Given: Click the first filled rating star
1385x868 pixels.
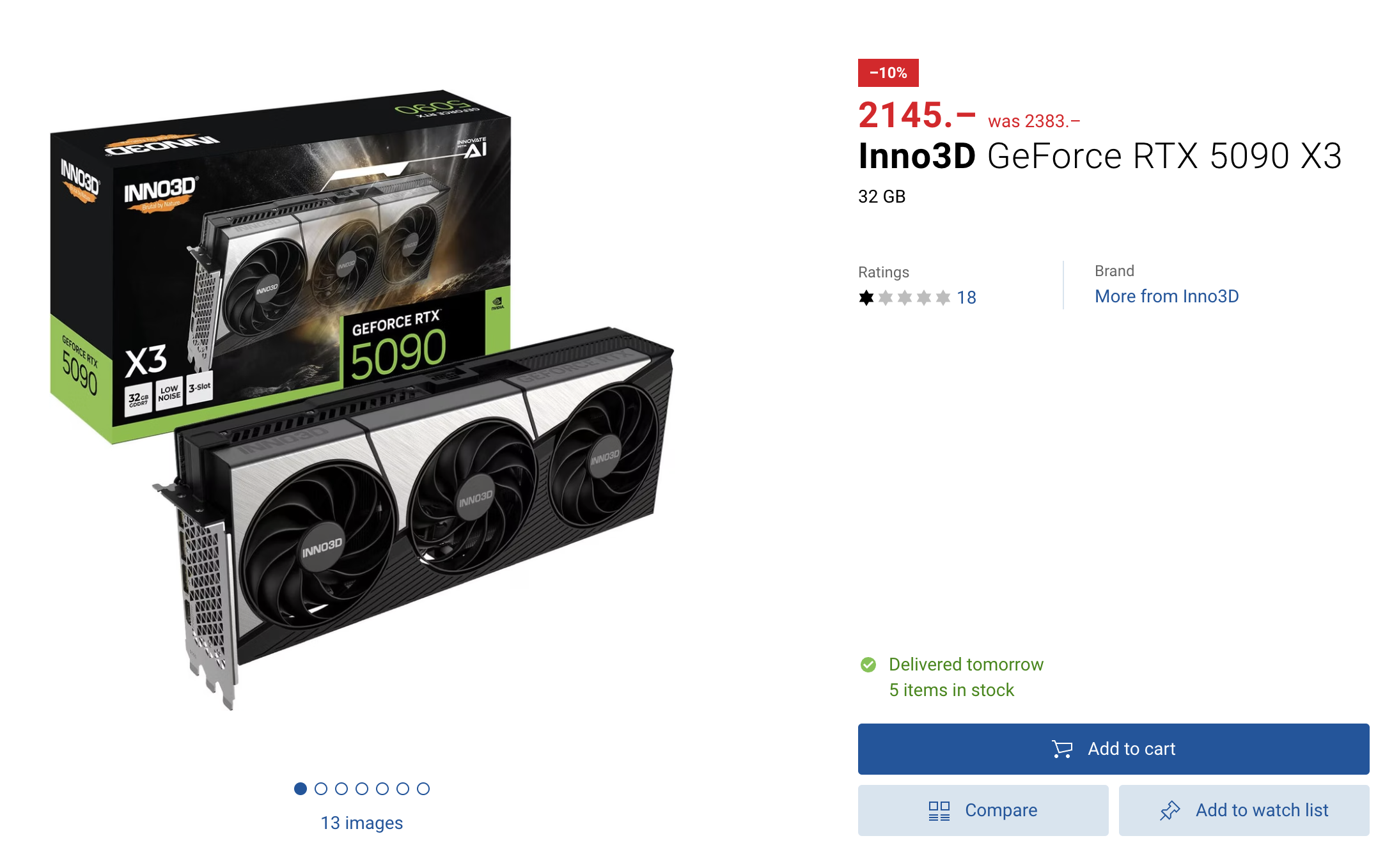Looking at the screenshot, I should 866,297.
